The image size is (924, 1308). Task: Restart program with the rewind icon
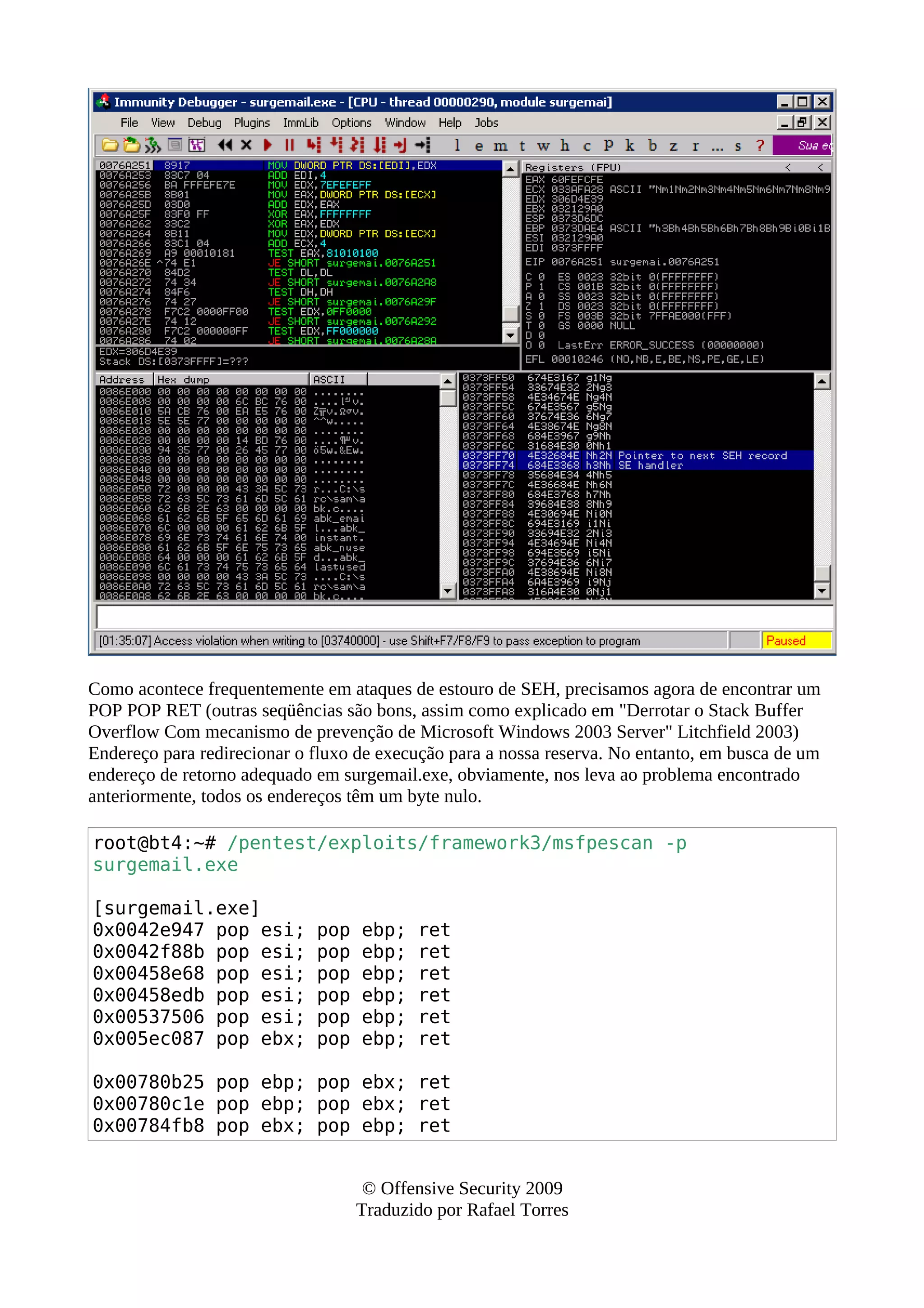(225, 145)
